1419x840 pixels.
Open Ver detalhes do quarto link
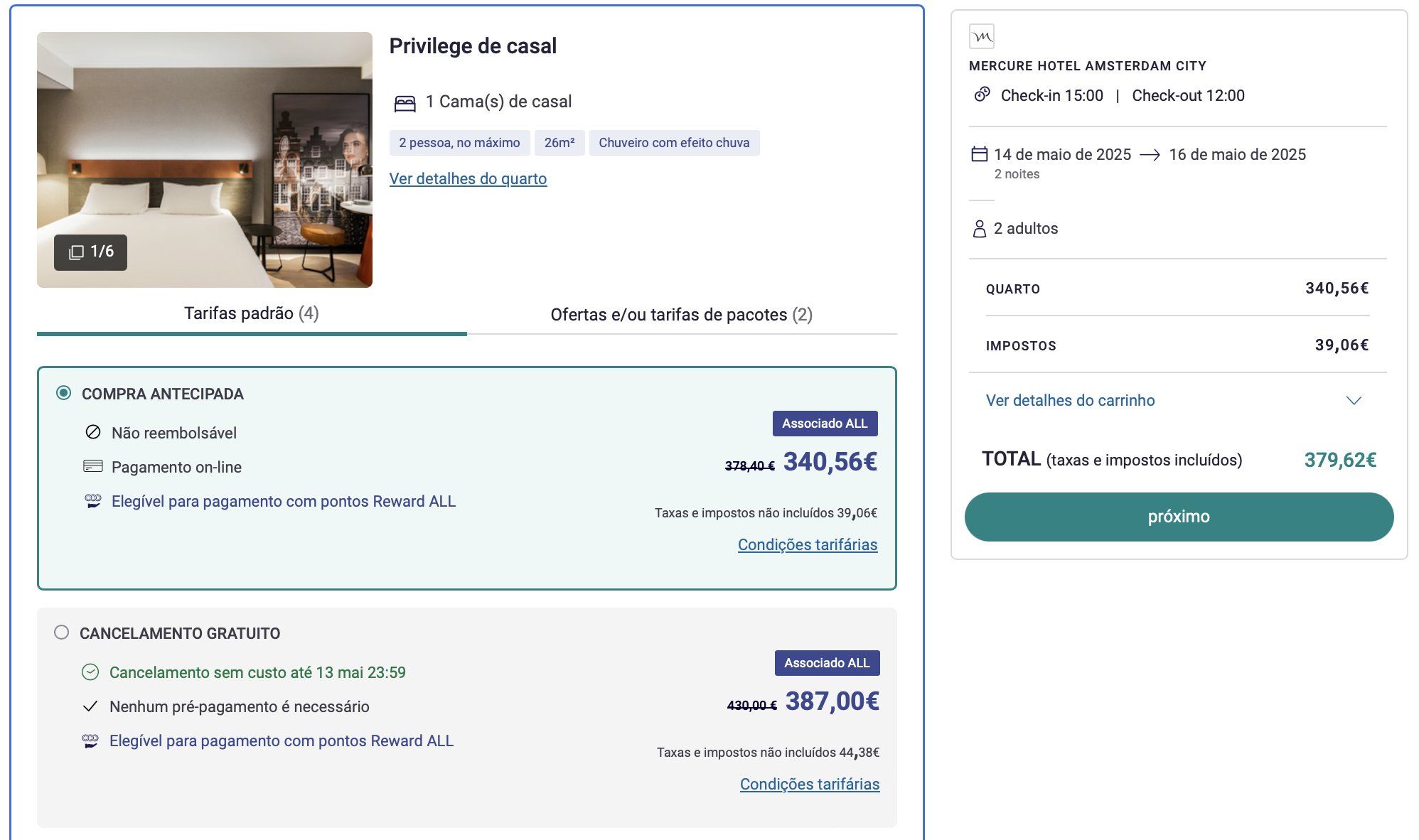[x=468, y=179]
